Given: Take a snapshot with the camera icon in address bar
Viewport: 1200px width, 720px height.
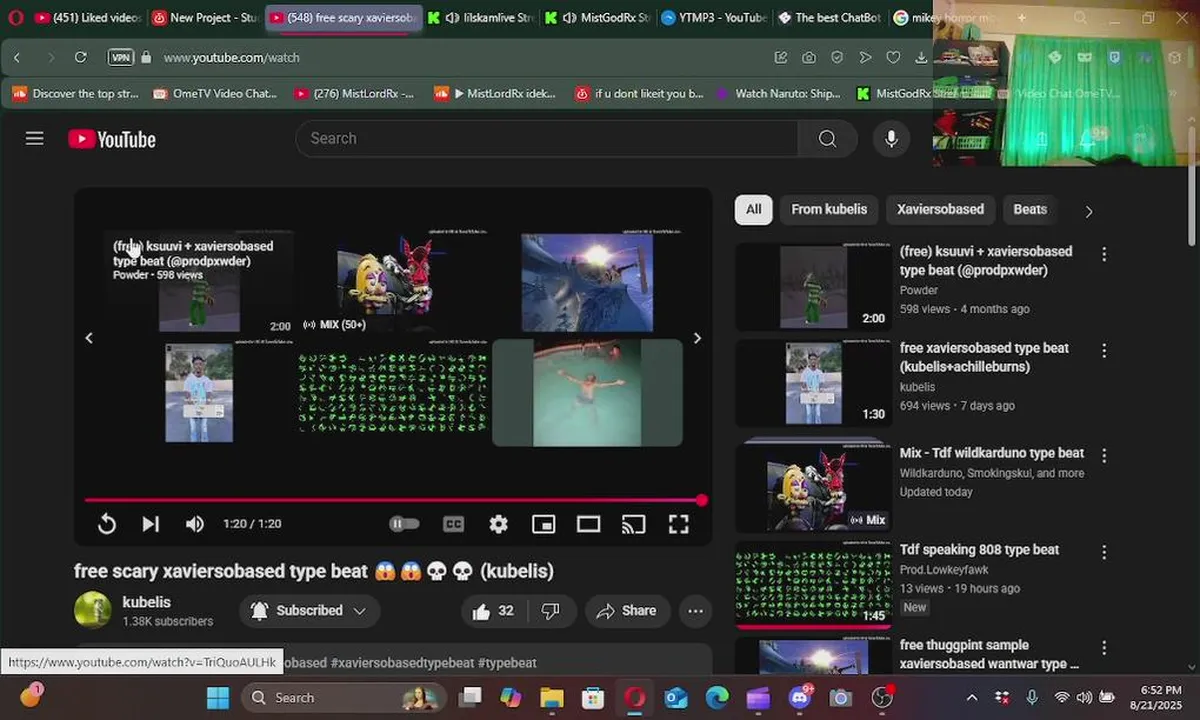Looking at the screenshot, I should [809, 58].
